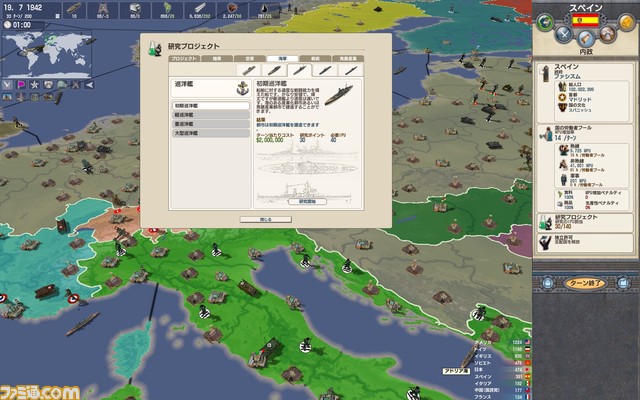Open the scroll 内政 icon
The width and height of the screenshot is (640, 400).
pyautogui.click(x=586, y=39)
